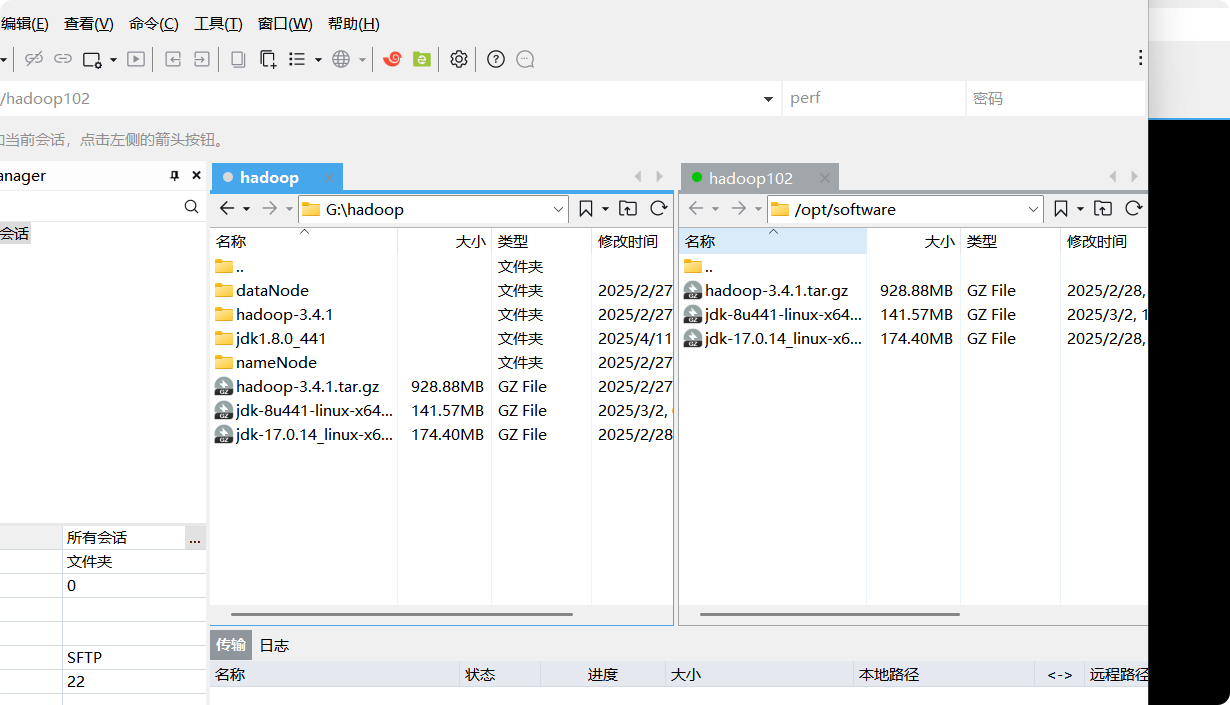Open the 窗口(W) menu
1230x705 pixels.
pyautogui.click(x=285, y=24)
